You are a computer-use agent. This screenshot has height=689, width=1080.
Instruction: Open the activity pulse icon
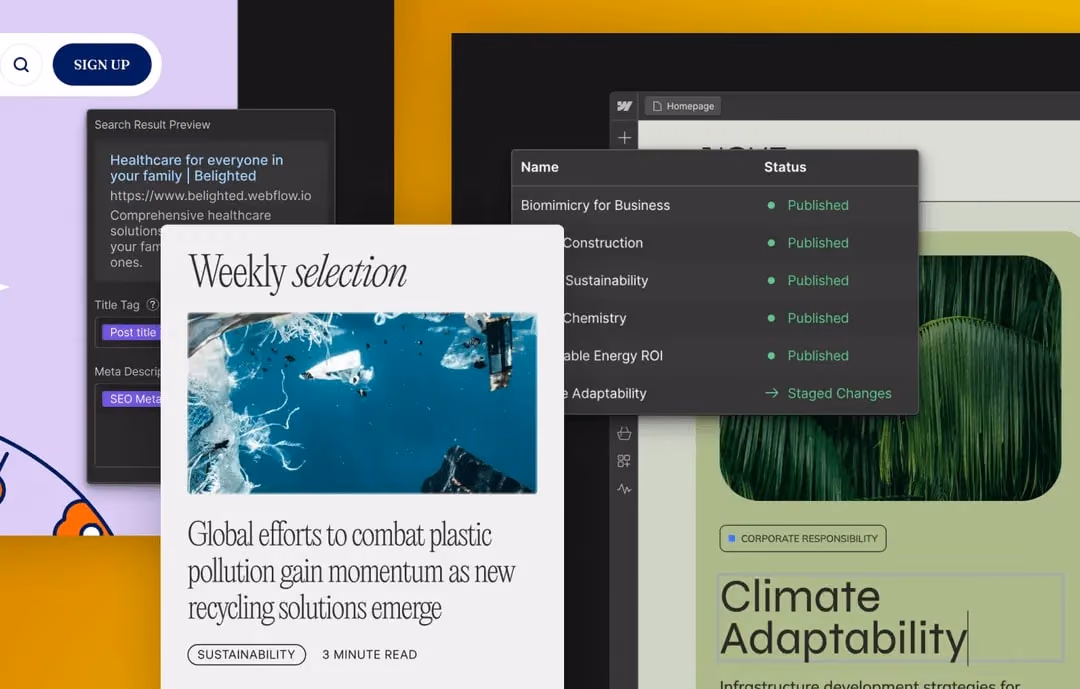pos(624,489)
